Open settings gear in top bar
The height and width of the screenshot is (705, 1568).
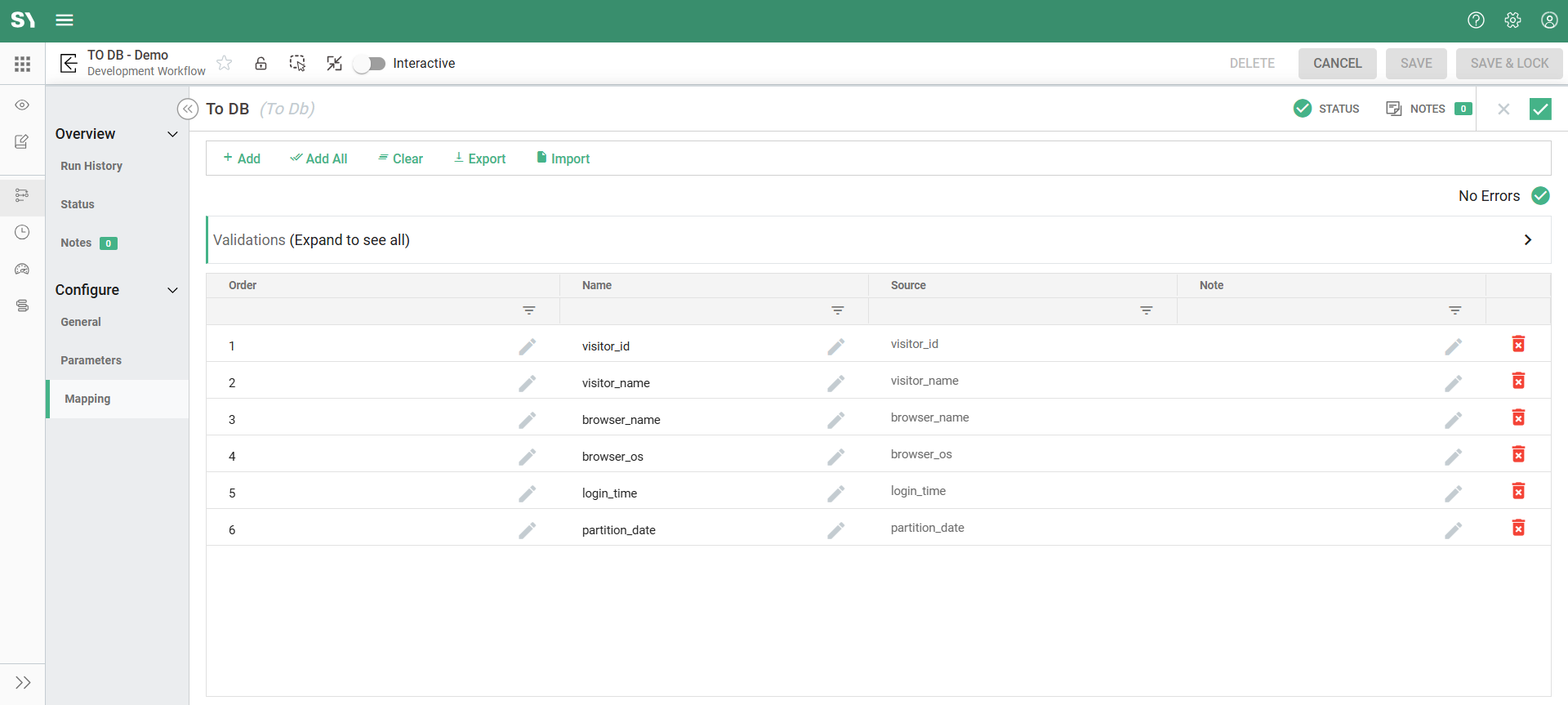tap(1512, 20)
